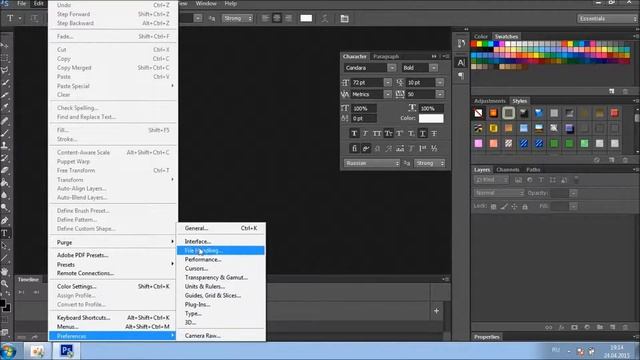Click the Add layer style fx icon
Screen dimensions: 640x360
coord(562,327)
